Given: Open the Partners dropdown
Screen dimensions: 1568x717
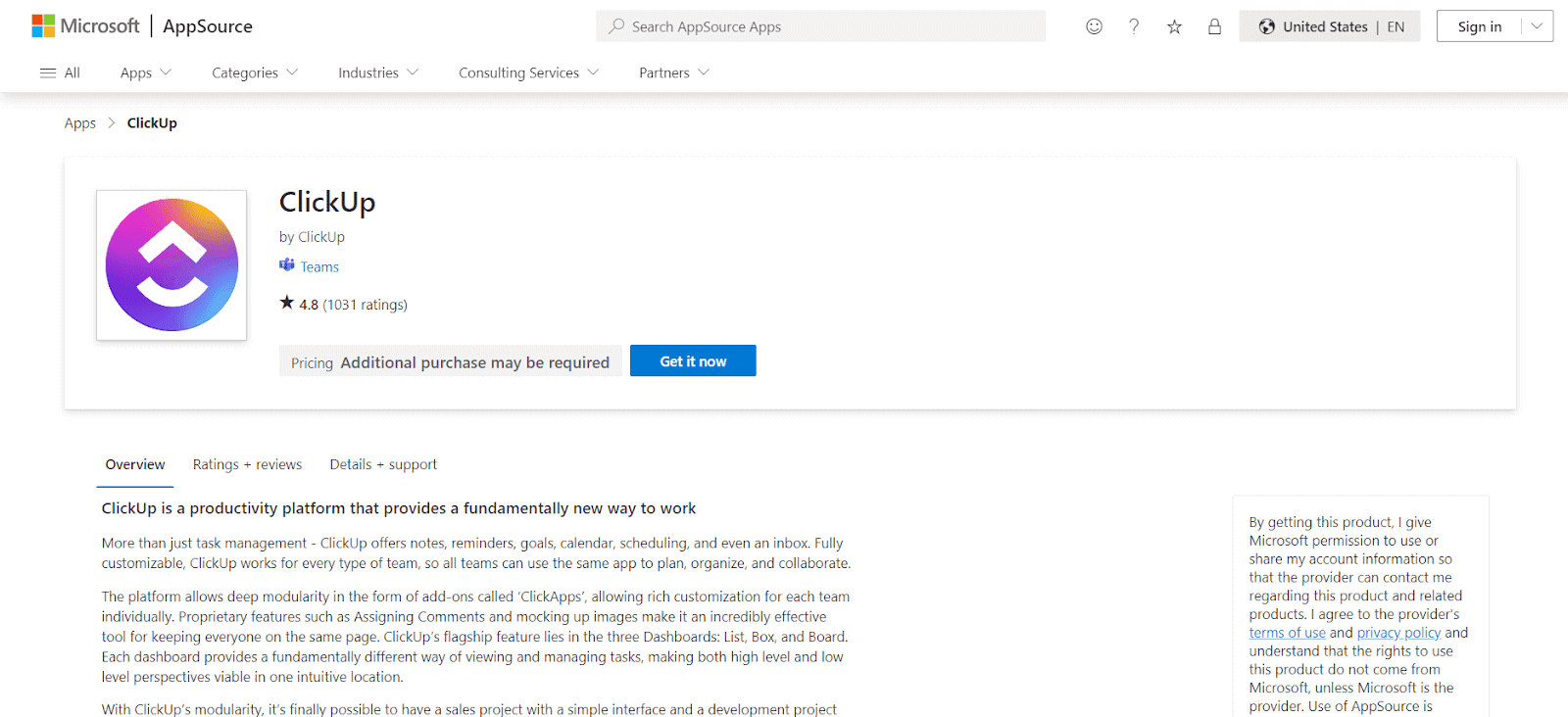Looking at the screenshot, I should coord(673,72).
